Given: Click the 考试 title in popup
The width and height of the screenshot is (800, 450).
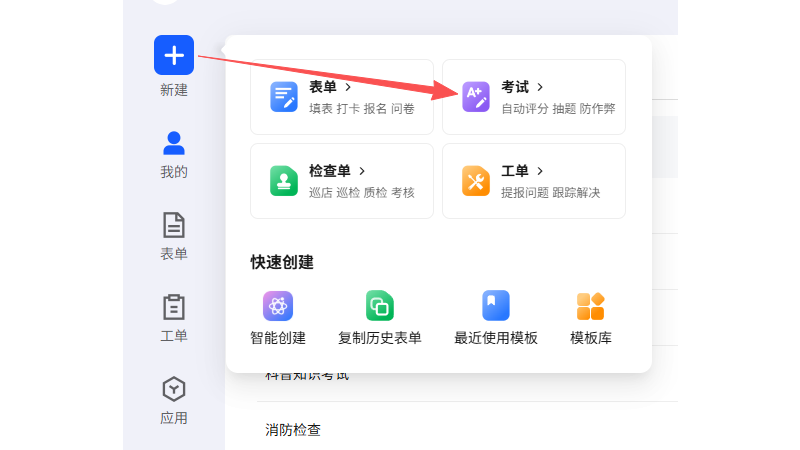Looking at the screenshot, I should [x=515, y=87].
